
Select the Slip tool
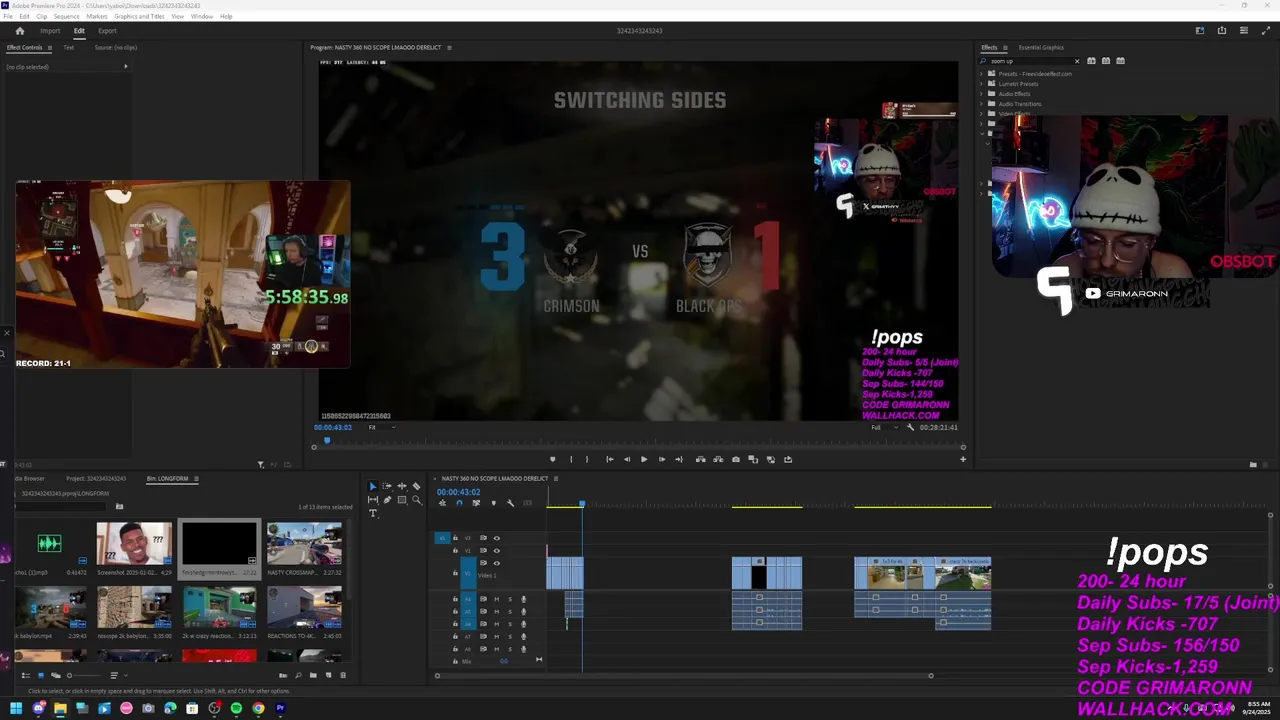373,500
